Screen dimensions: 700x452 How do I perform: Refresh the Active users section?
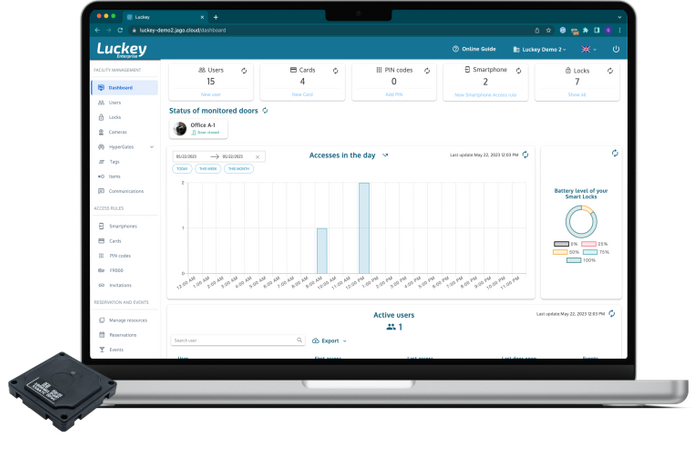coord(611,313)
